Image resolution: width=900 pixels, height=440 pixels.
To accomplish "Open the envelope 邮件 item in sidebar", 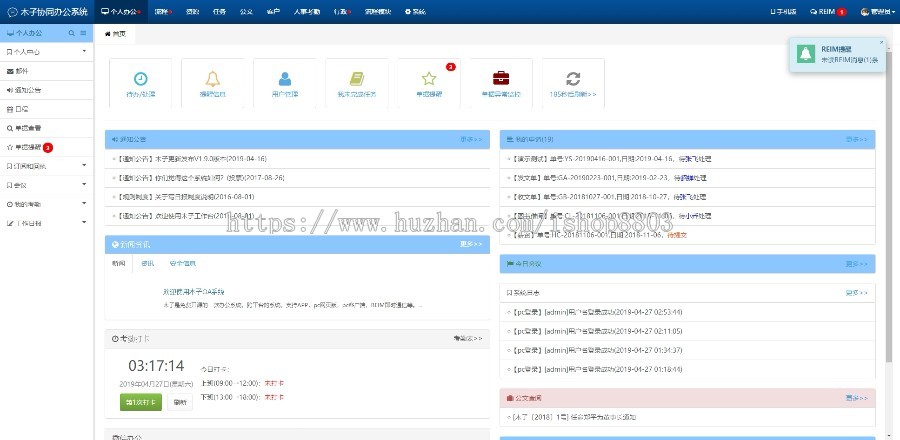I will [x=46, y=71].
